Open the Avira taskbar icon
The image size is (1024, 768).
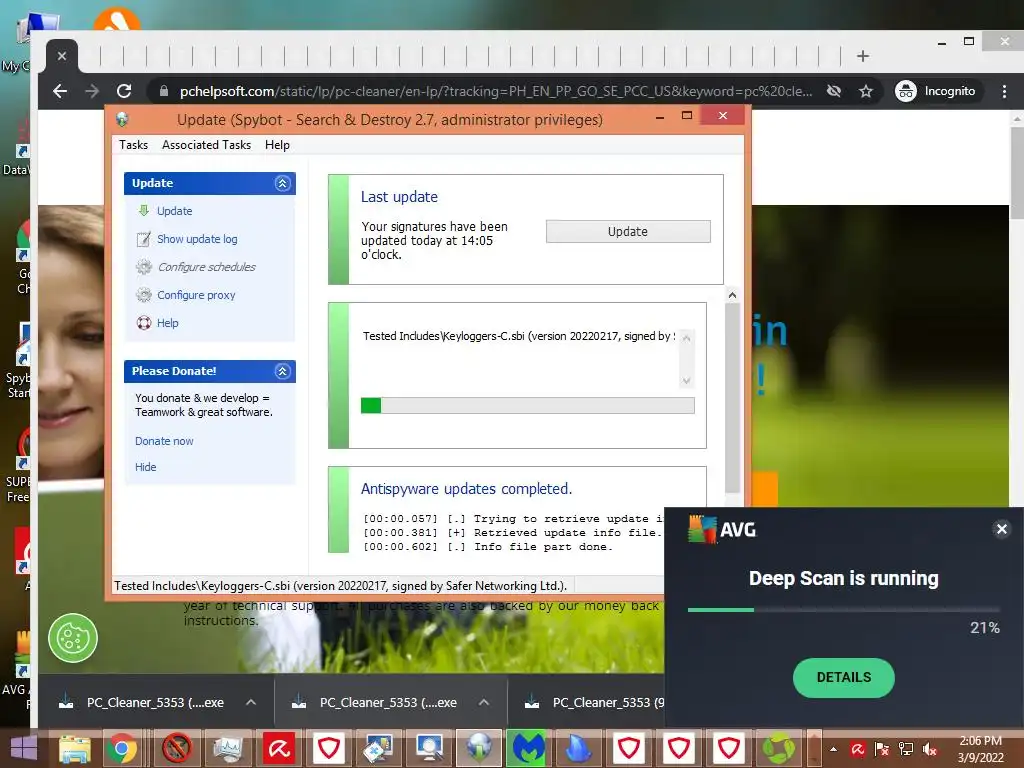click(279, 748)
